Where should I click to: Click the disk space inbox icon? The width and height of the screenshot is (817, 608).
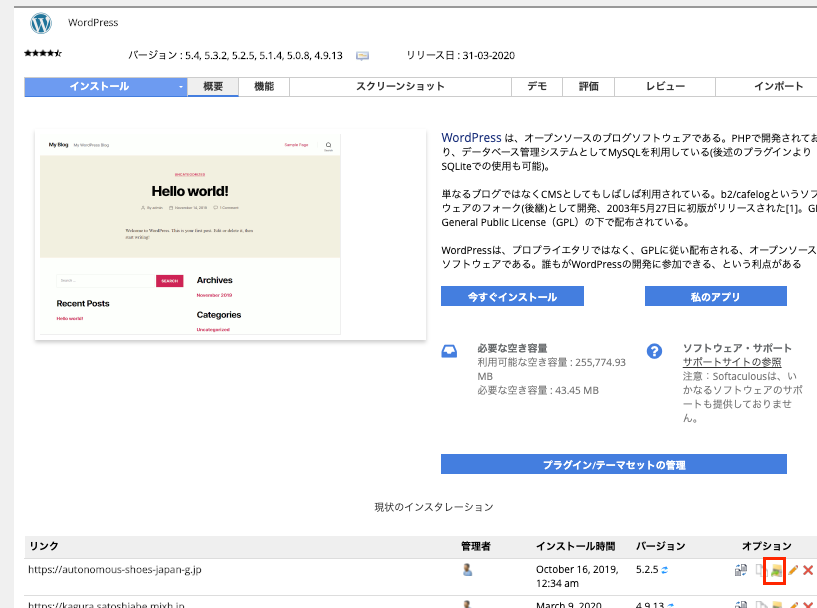[x=449, y=351]
